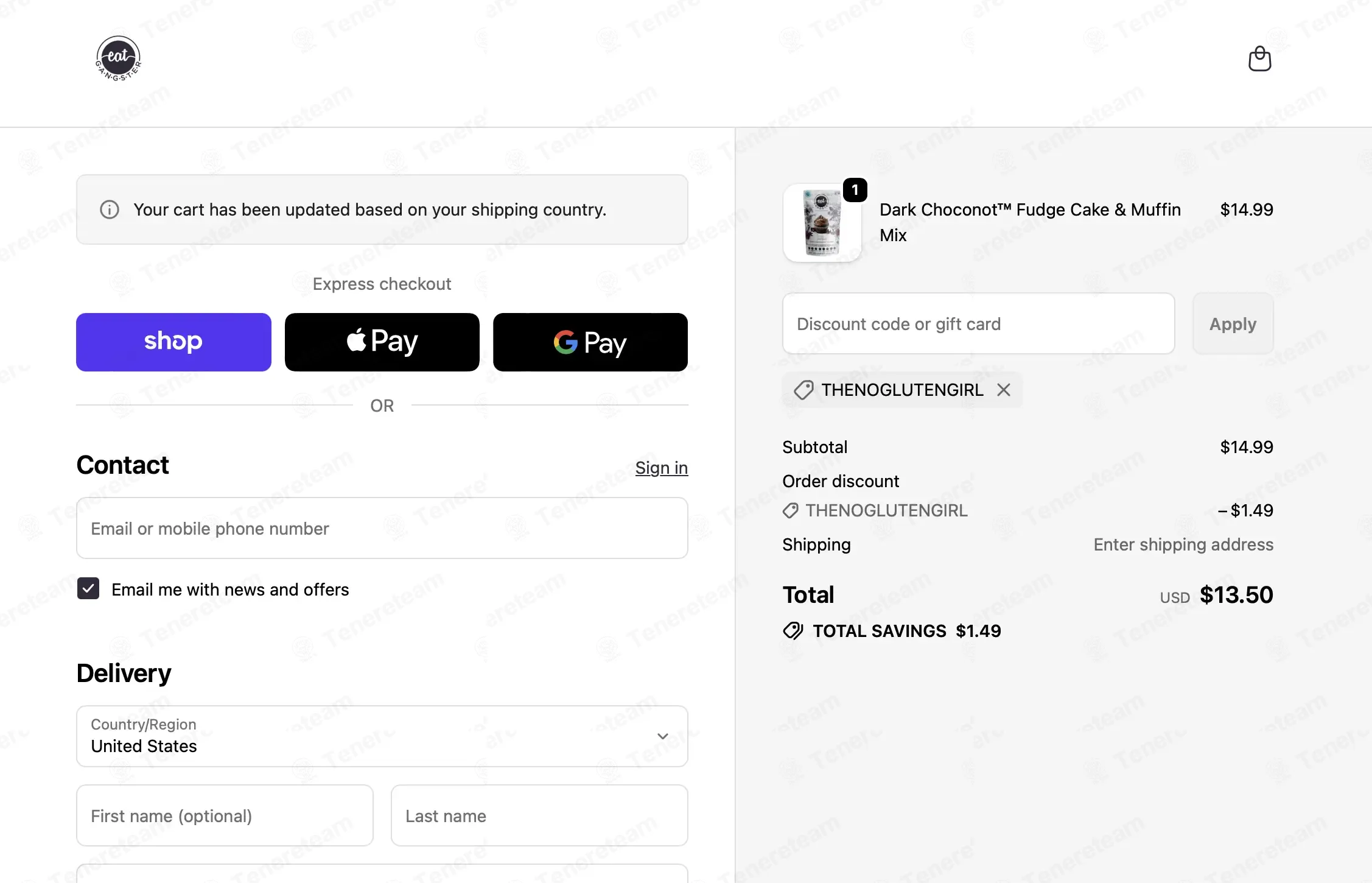Focus the Discount code or gift card field
This screenshot has width=1372, height=883.
(x=979, y=323)
